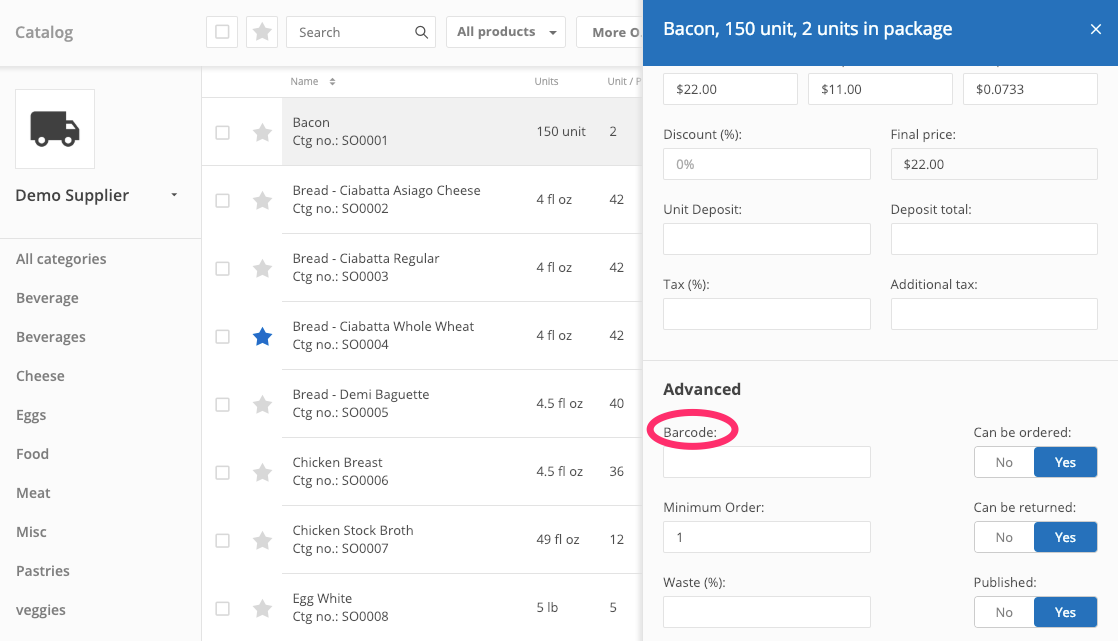
Task: Unstar Bread - Ciabatta Whole Wheat
Action: click(262, 336)
